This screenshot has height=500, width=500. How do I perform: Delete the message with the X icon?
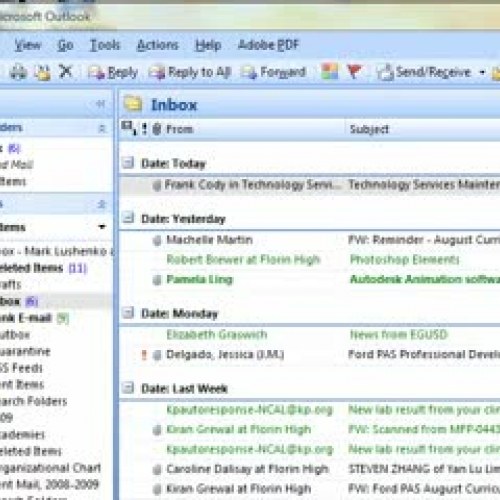pyautogui.click(x=65, y=72)
